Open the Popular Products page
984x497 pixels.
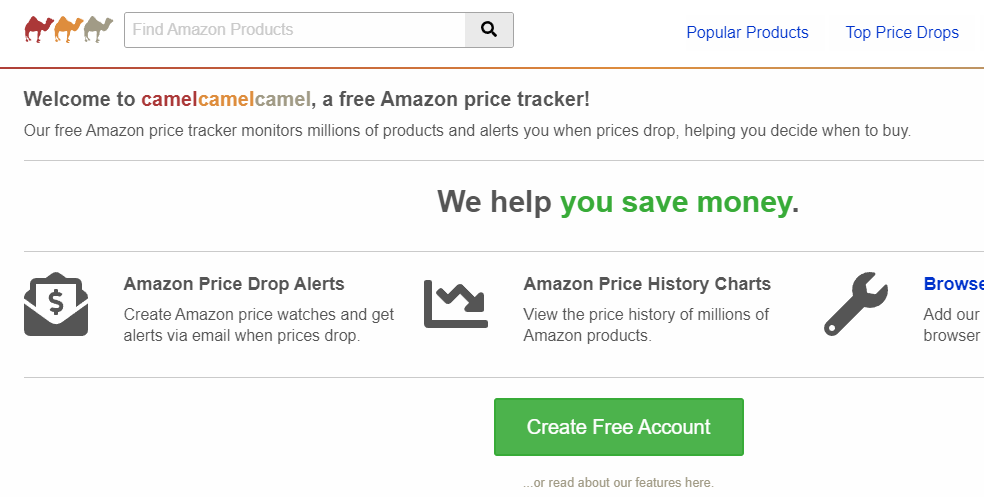click(x=747, y=32)
